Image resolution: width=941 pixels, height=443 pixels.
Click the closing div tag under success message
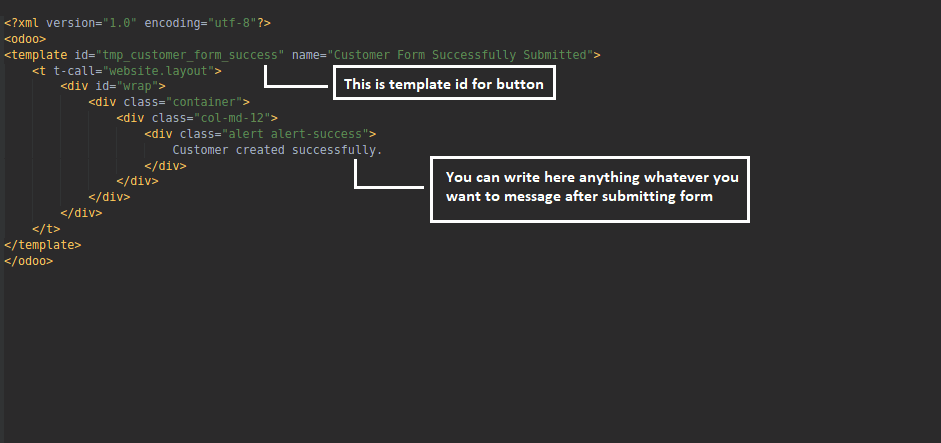pyautogui.click(x=166, y=166)
